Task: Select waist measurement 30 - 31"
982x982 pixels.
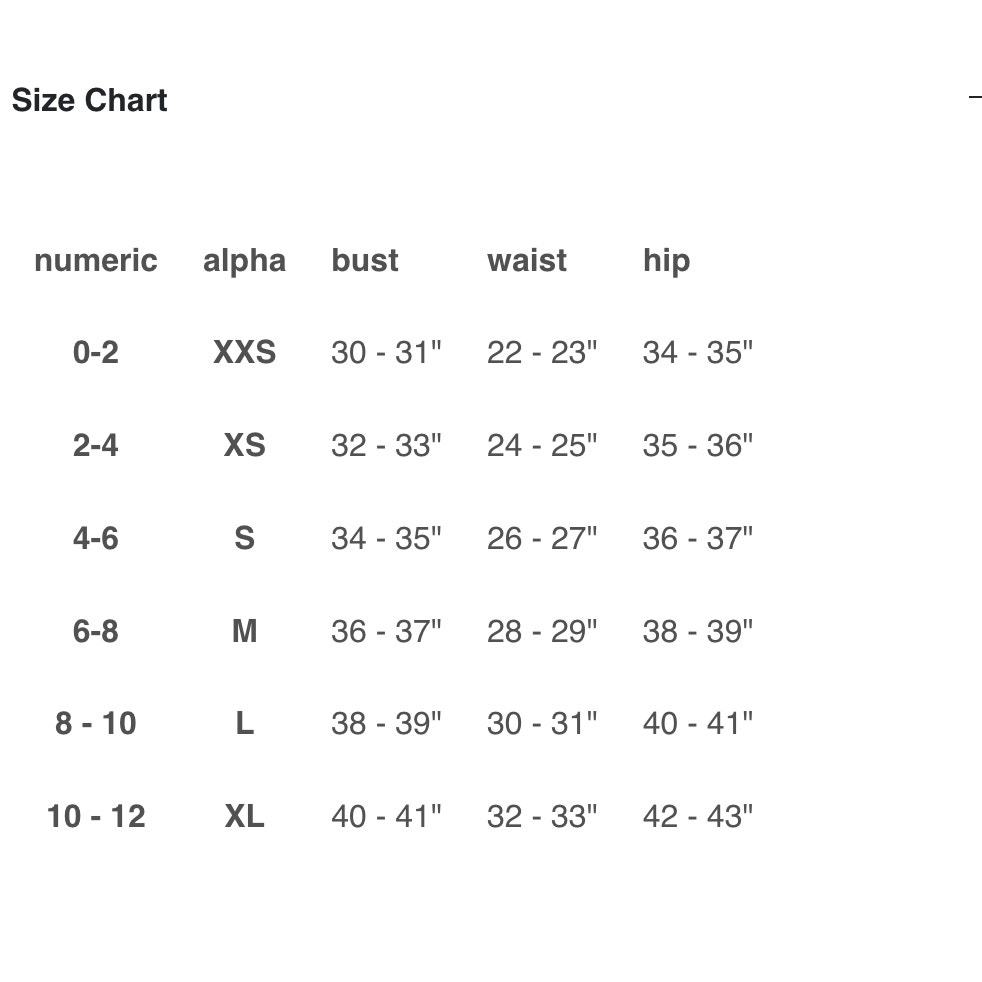Action: 542,723
